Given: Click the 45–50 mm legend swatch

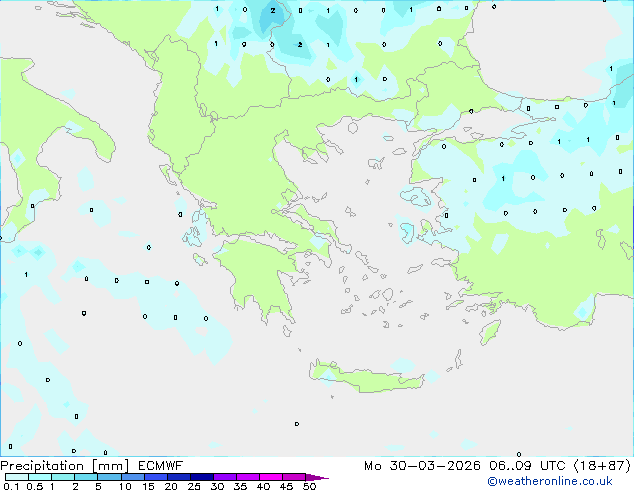Looking at the screenshot, I should pos(294,477).
